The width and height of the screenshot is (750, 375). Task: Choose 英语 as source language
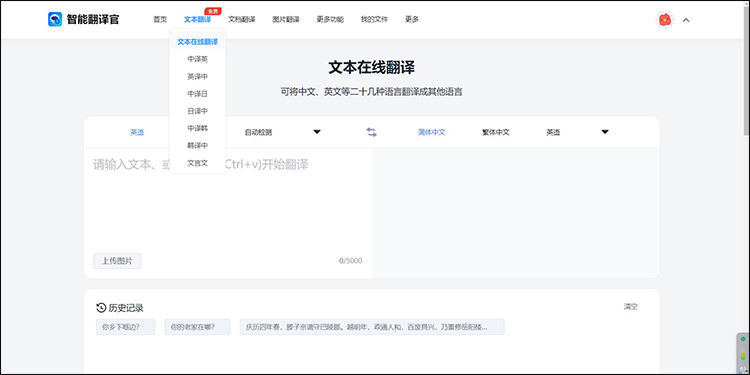[x=137, y=132]
